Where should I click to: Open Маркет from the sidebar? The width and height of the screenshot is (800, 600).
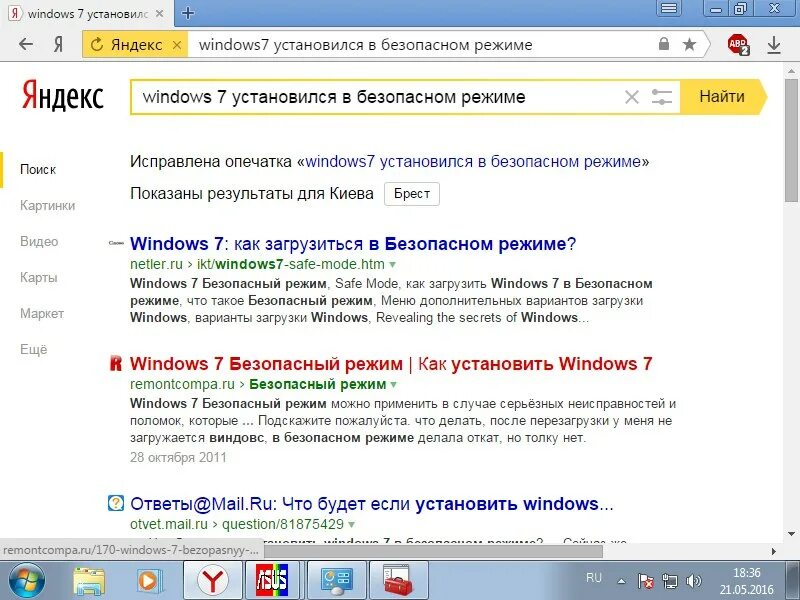tap(42, 313)
